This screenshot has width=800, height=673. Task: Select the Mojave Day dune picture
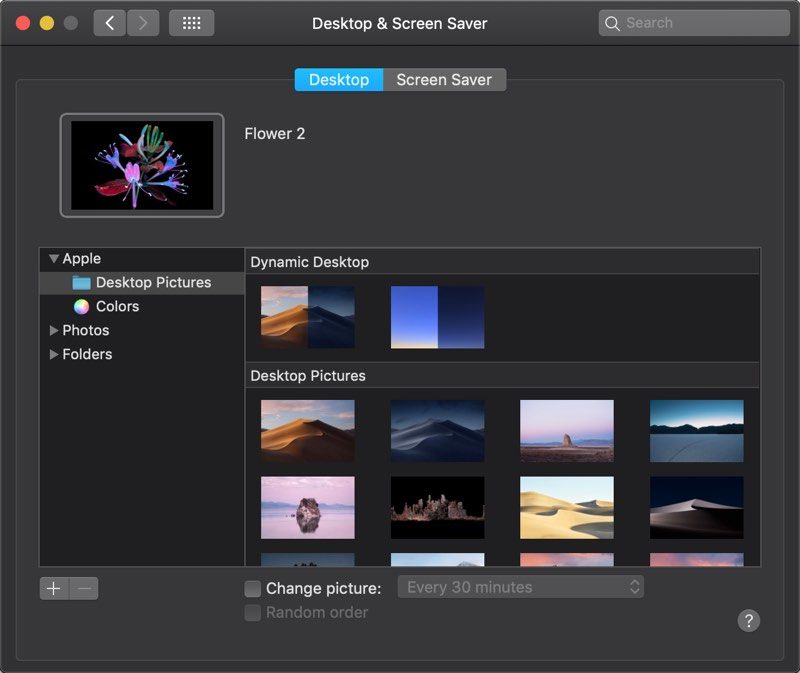click(x=308, y=431)
